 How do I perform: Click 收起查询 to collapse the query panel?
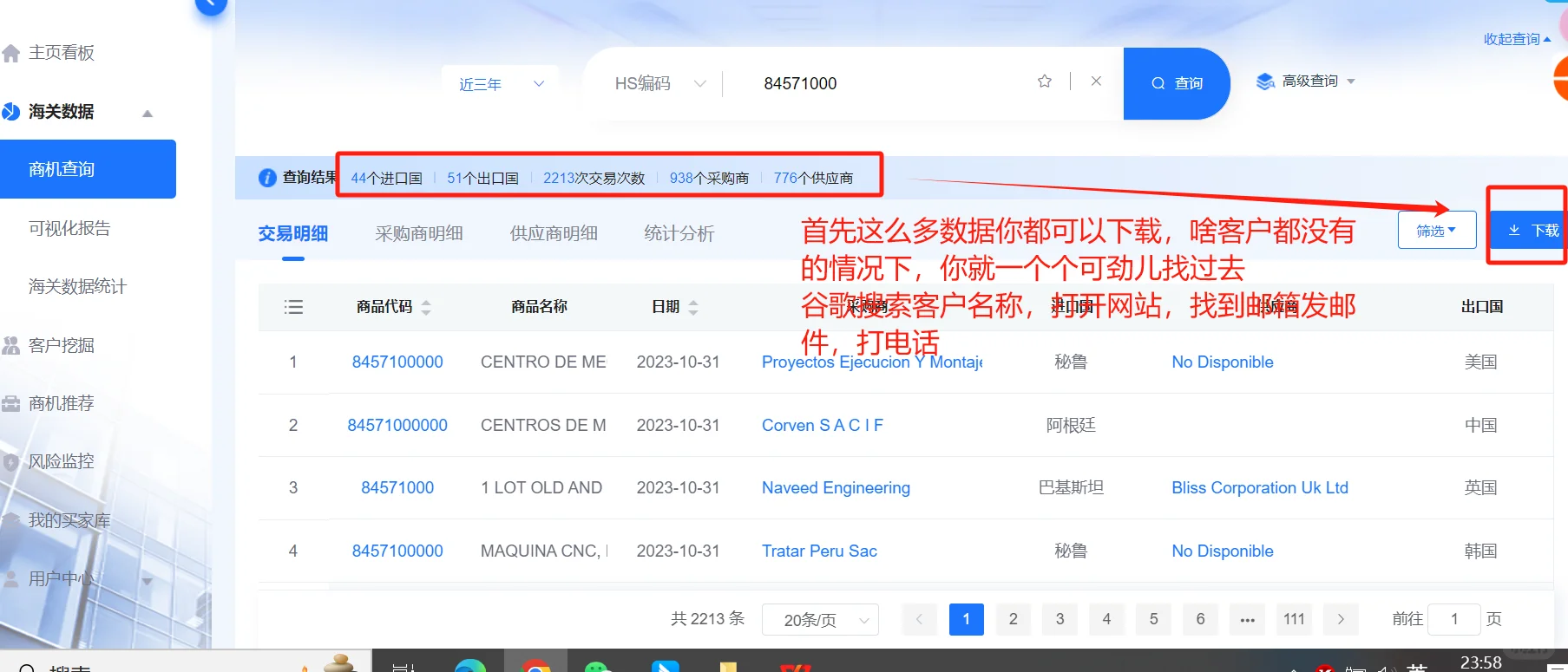click(1517, 39)
